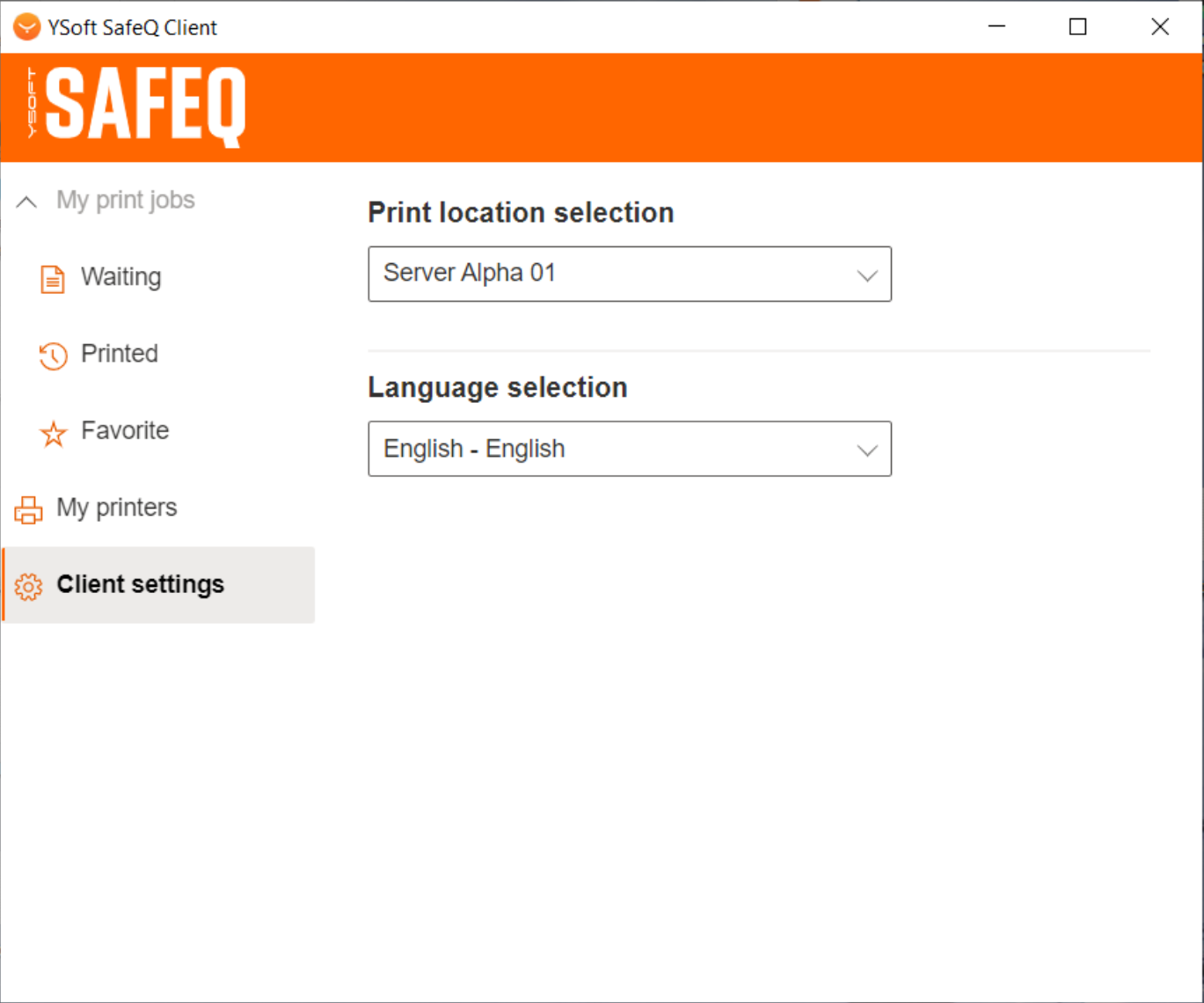Click the YSoft SafeQ title bar icon
Viewport: 1204px width, 1003px height.
tap(26, 27)
